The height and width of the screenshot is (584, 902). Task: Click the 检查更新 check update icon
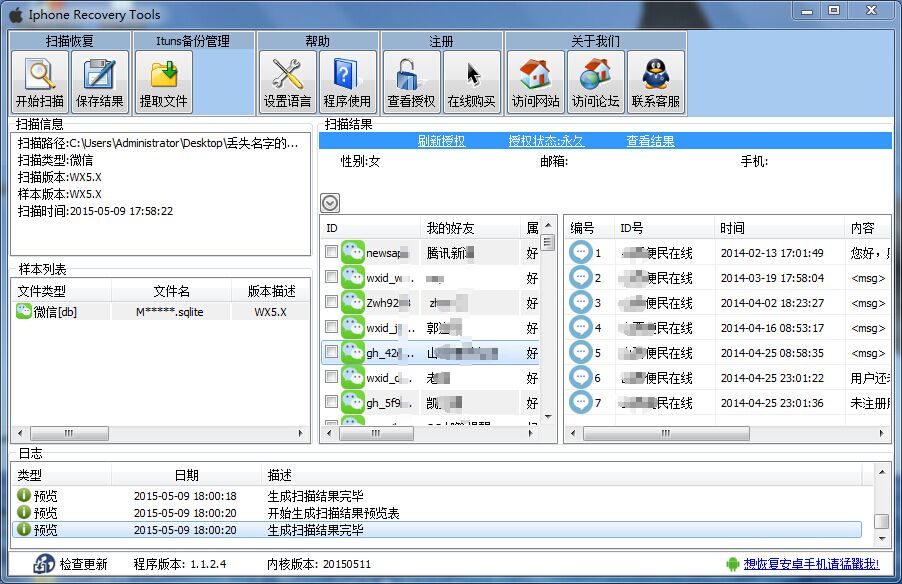[44, 564]
